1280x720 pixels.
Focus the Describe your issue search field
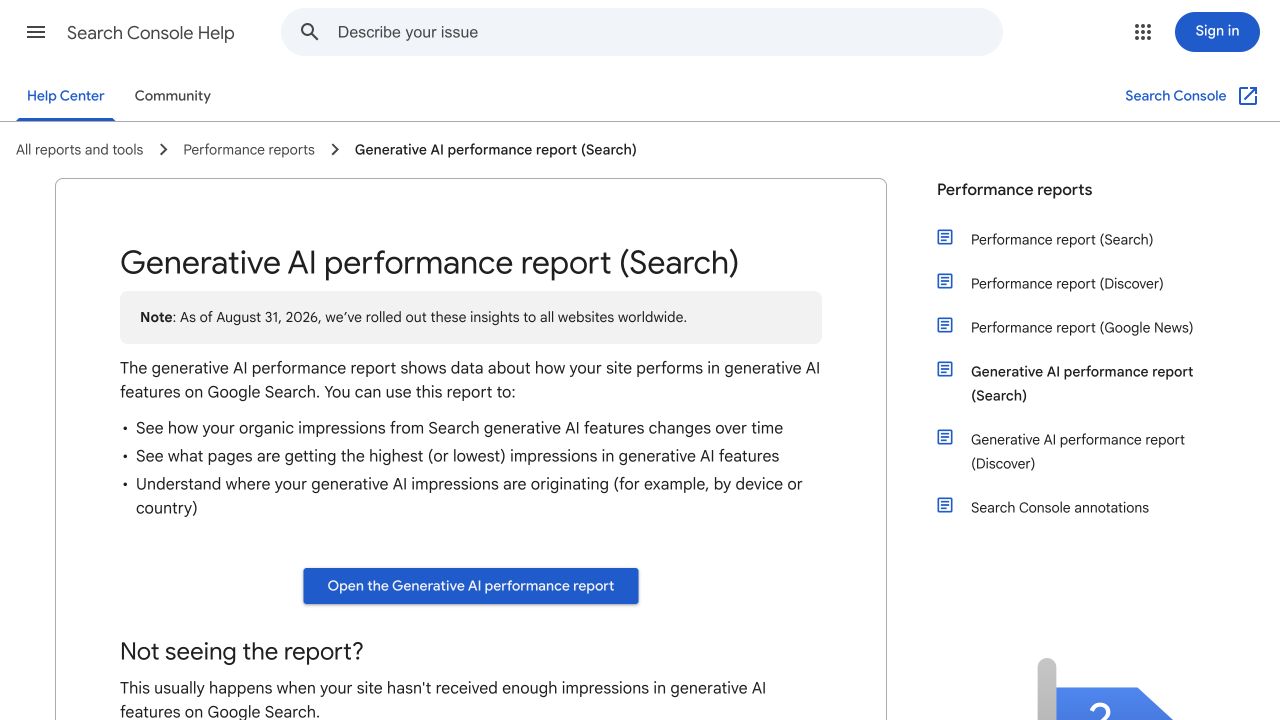[642, 32]
